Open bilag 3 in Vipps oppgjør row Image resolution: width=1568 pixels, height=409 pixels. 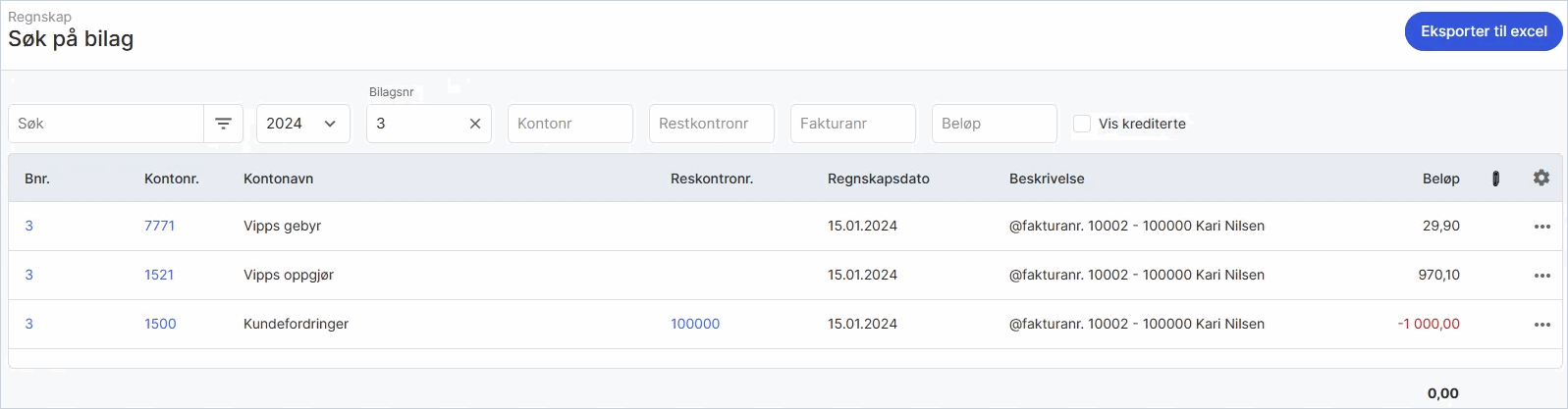click(x=28, y=275)
